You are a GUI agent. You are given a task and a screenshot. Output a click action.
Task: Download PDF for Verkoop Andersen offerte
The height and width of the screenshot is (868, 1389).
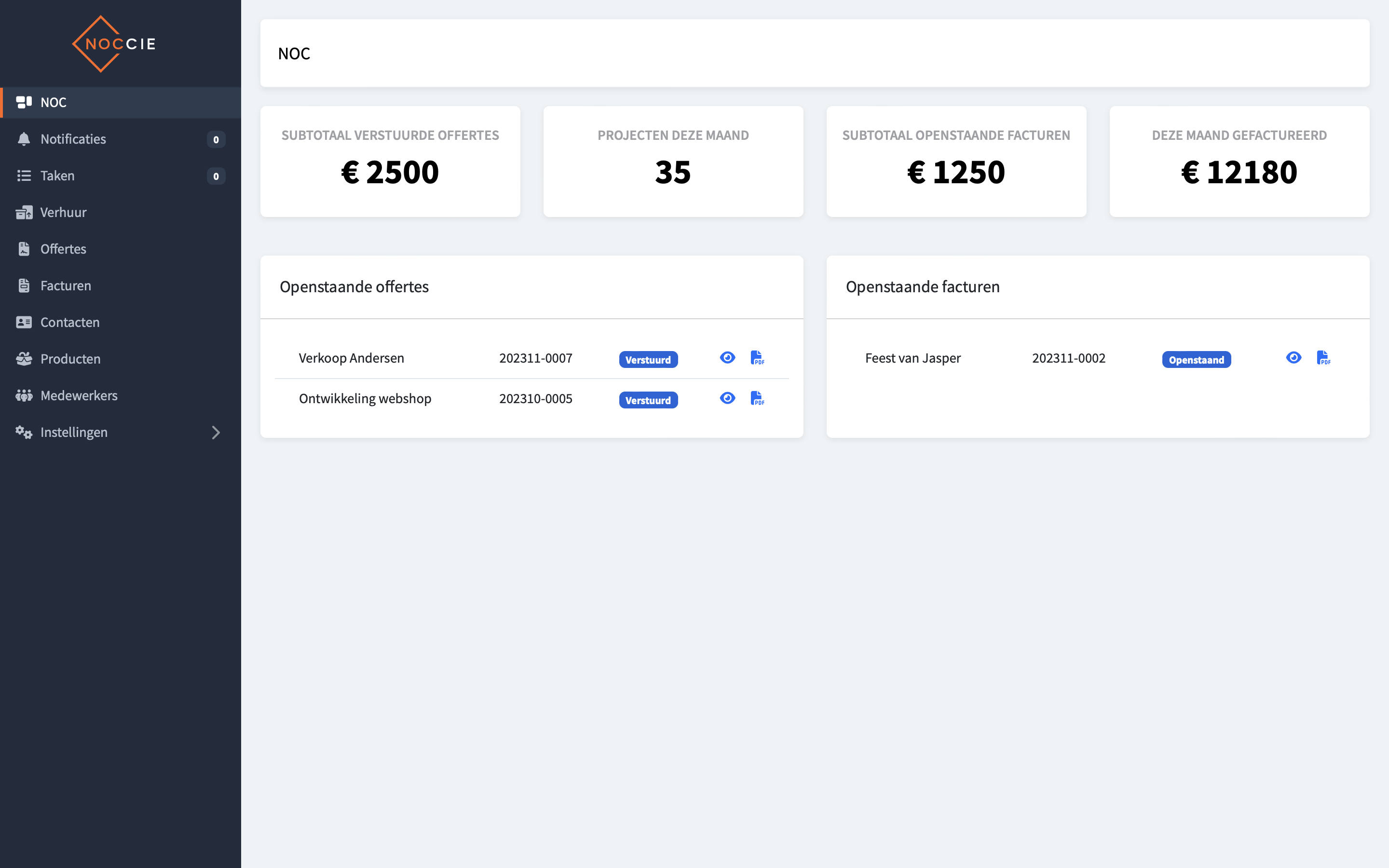(758, 358)
